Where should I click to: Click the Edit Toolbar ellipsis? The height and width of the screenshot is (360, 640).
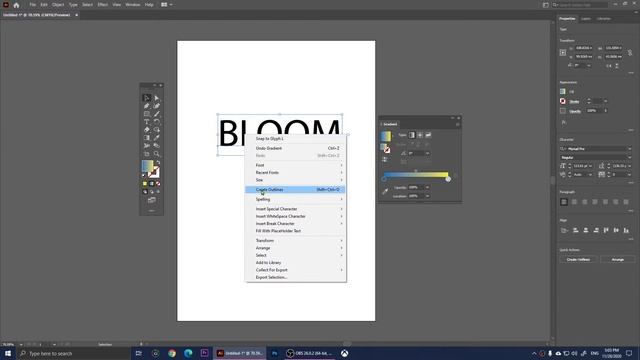point(151,211)
